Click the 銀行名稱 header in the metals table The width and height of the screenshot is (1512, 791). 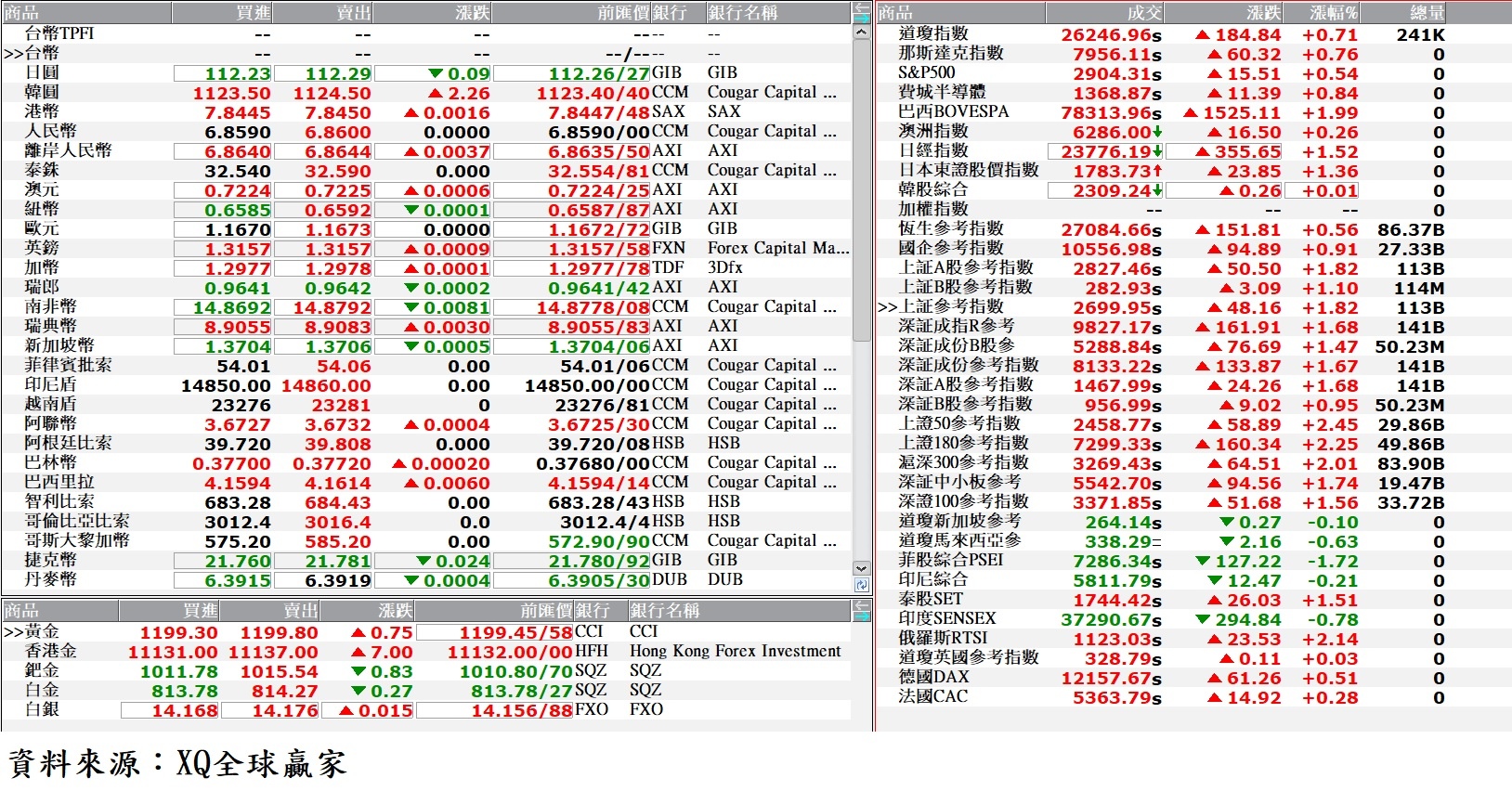pyautogui.click(x=739, y=611)
